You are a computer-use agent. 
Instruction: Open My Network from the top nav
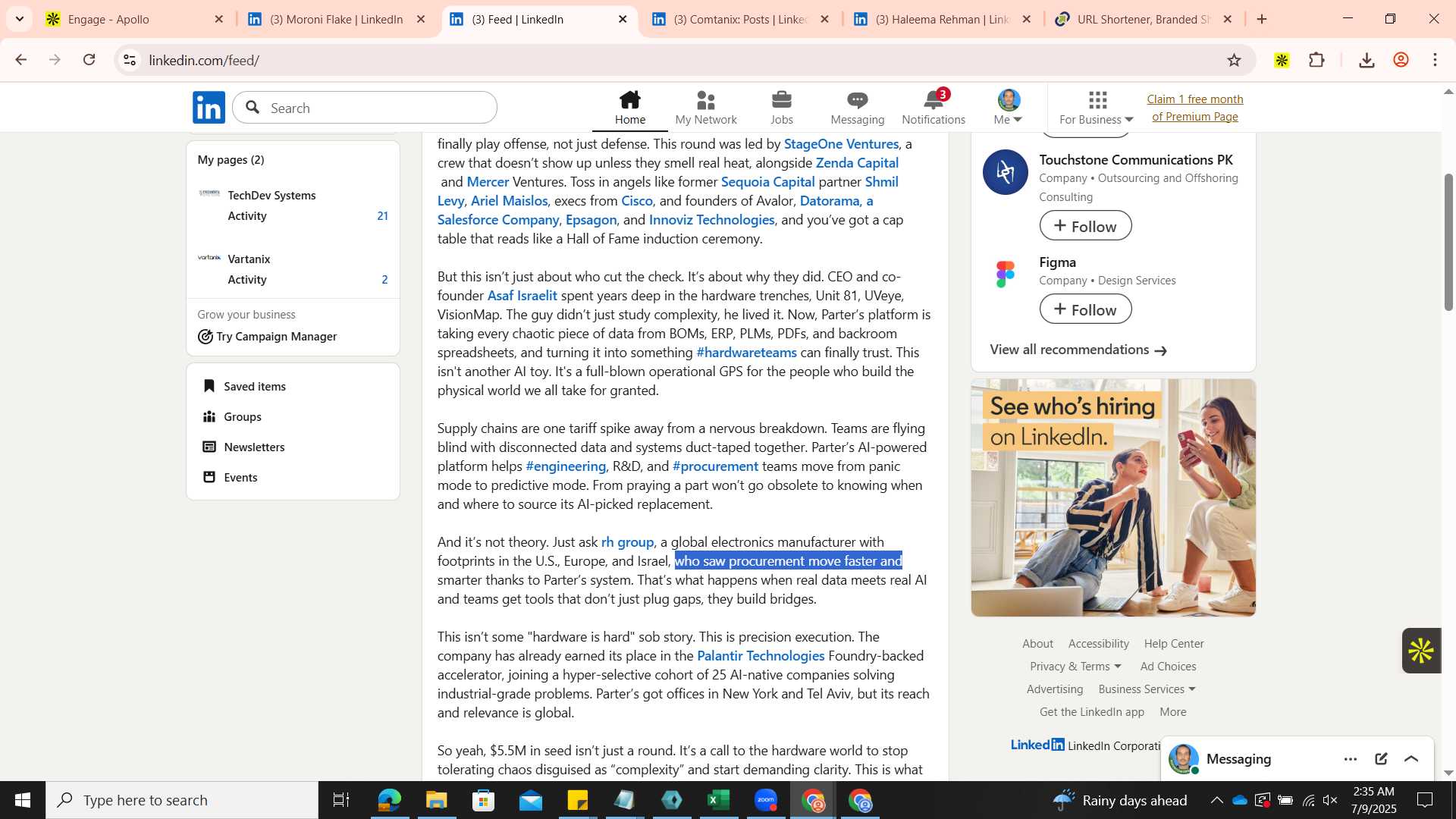tap(705, 108)
